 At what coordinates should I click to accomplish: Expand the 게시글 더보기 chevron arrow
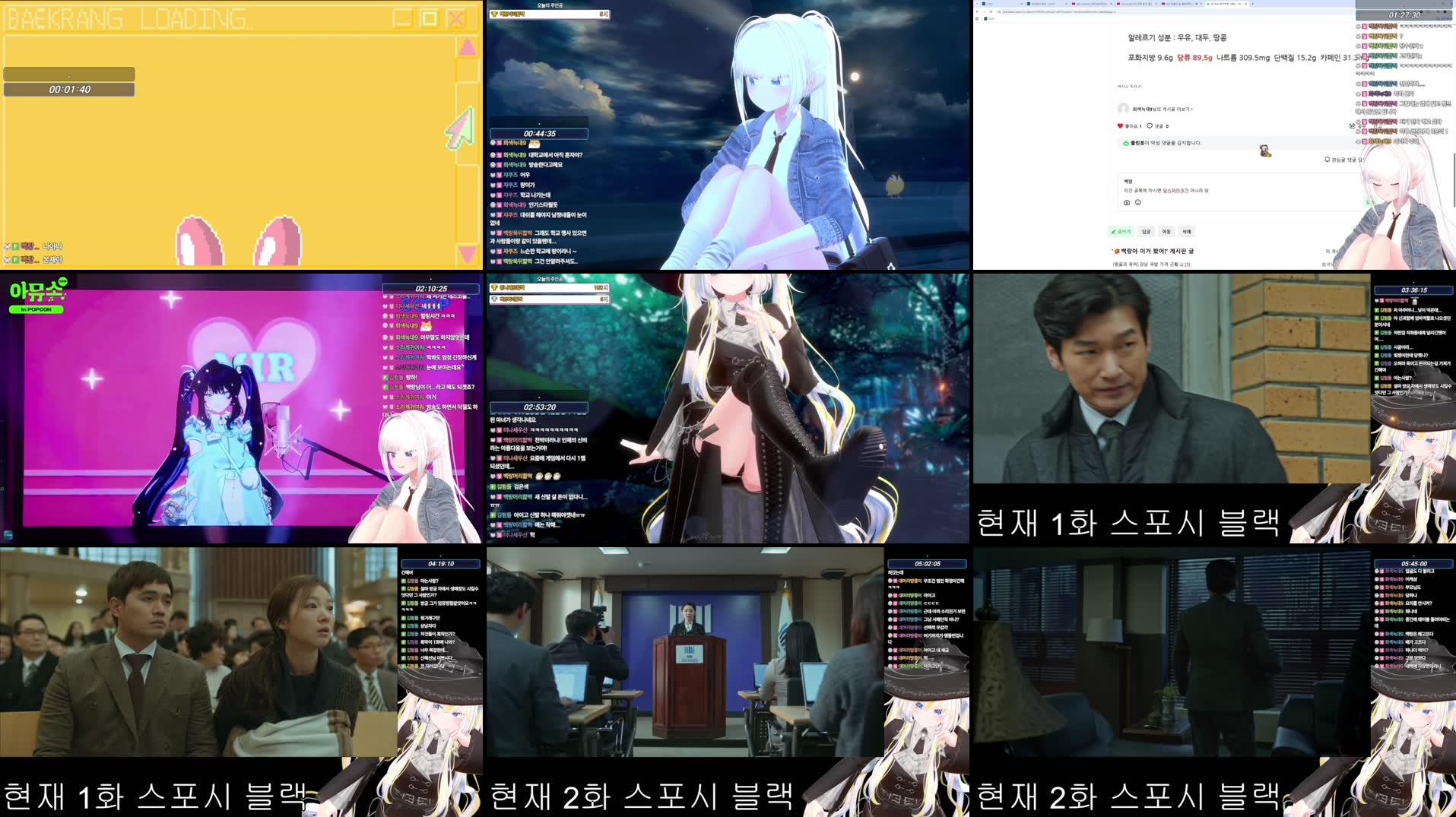[1191, 109]
